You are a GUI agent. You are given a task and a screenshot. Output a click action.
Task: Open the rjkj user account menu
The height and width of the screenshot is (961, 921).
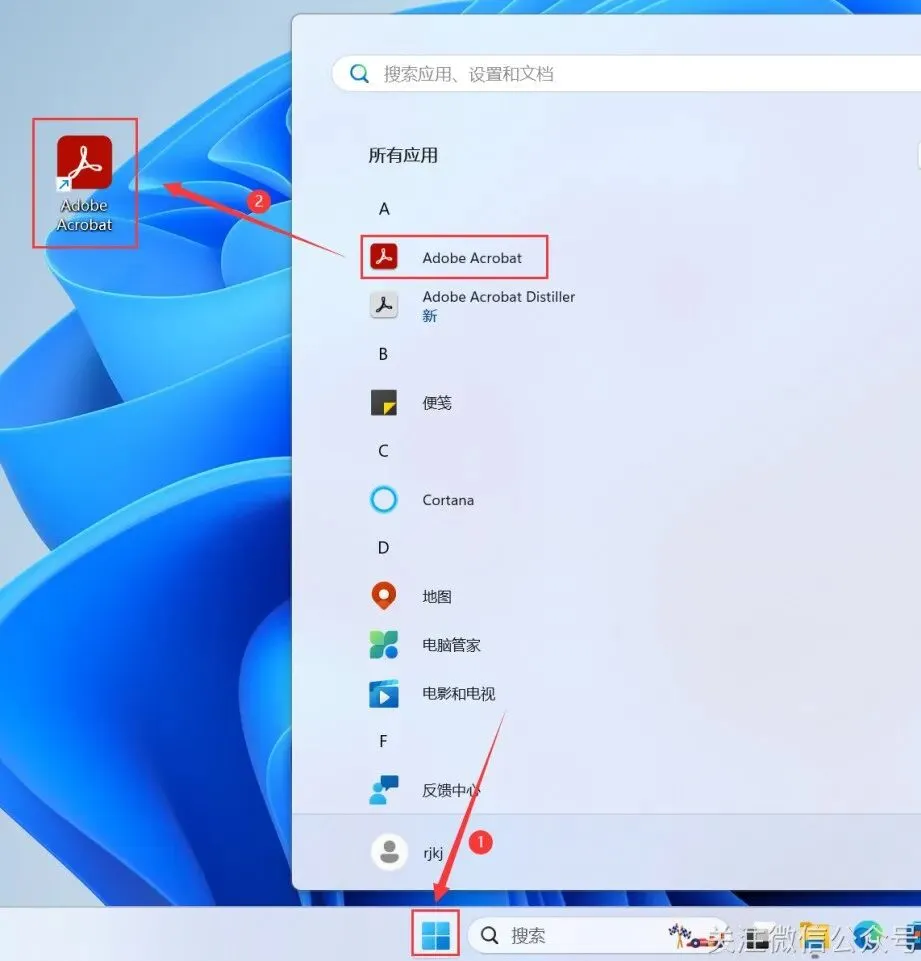point(407,852)
